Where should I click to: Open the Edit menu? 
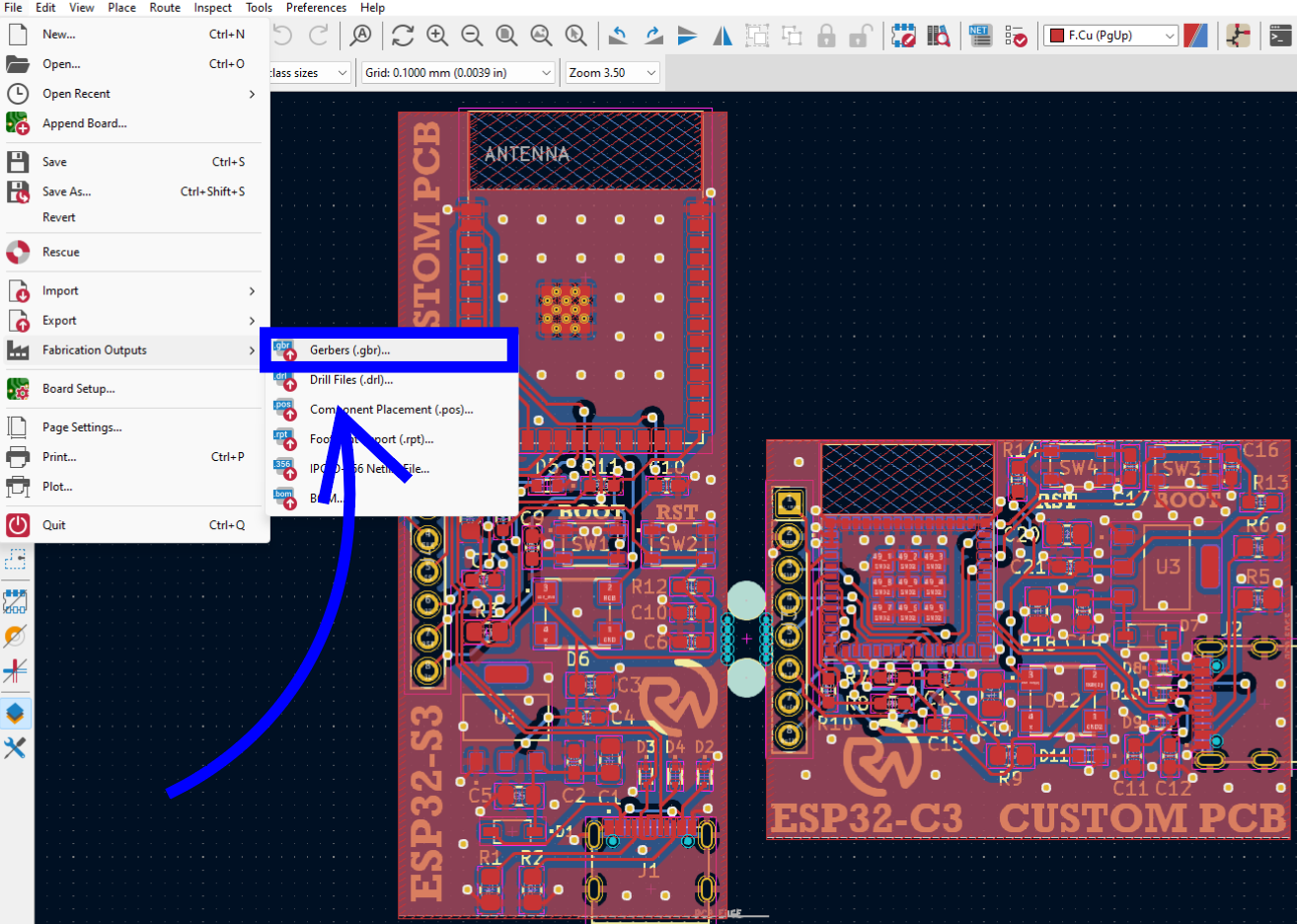pos(45,8)
